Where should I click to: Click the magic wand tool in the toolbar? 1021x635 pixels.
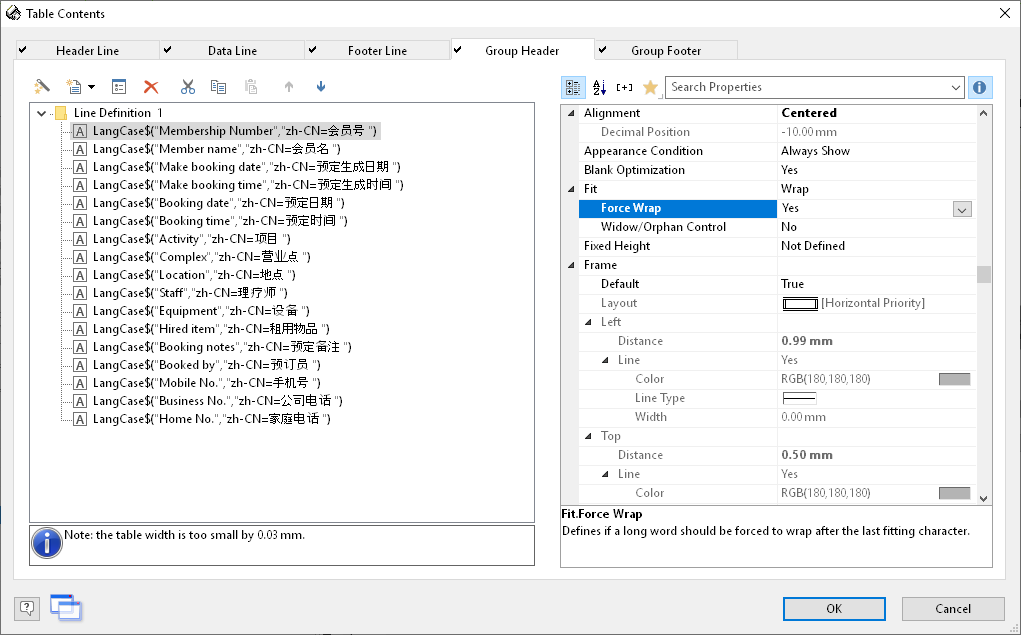(42, 87)
